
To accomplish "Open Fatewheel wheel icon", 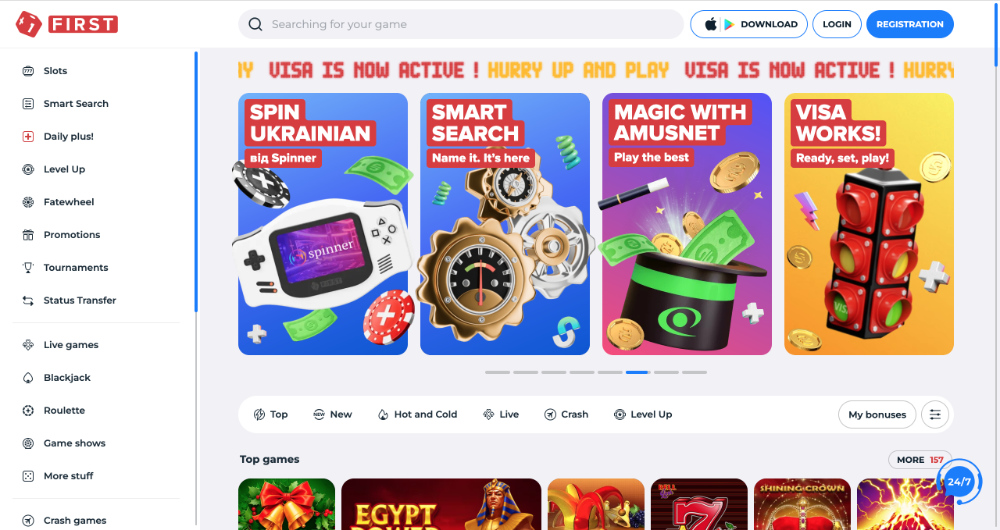I will pyautogui.click(x=28, y=202).
